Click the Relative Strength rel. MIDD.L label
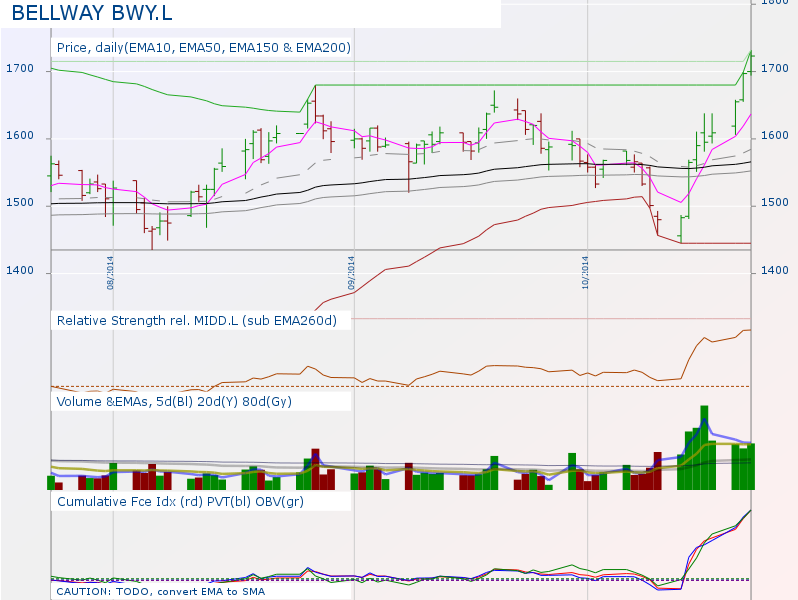 pyautogui.click(x=196, y=321)
